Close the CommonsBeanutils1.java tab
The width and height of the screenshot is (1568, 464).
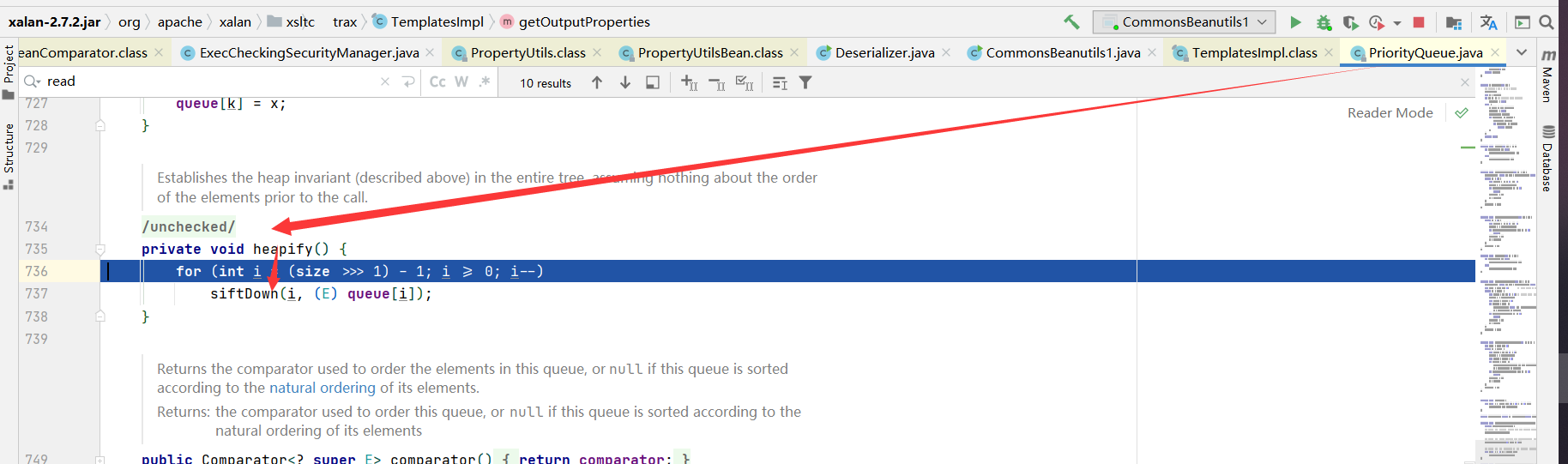pyautogui.click(x=1152, y=53)
